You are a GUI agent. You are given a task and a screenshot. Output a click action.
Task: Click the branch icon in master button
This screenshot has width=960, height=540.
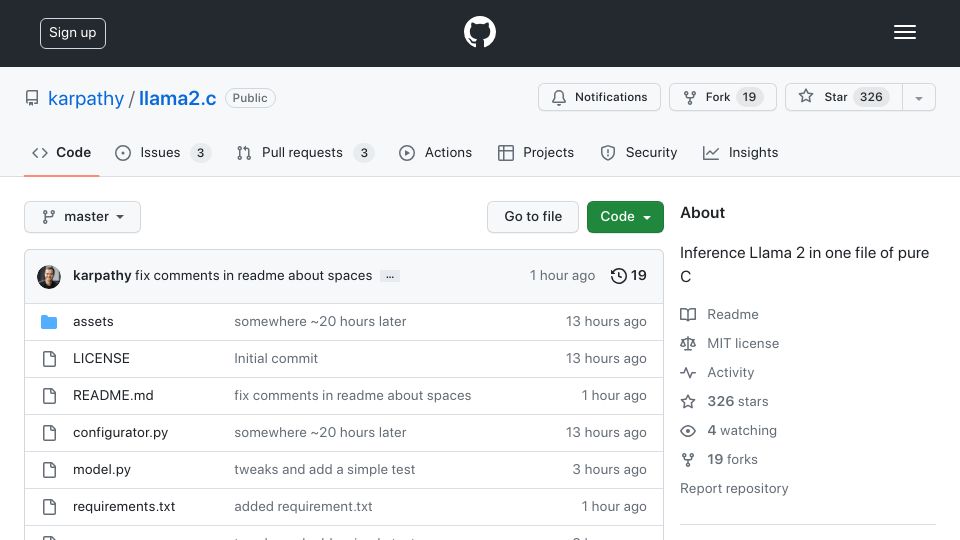pyautogui.click(x=48, y=217)
